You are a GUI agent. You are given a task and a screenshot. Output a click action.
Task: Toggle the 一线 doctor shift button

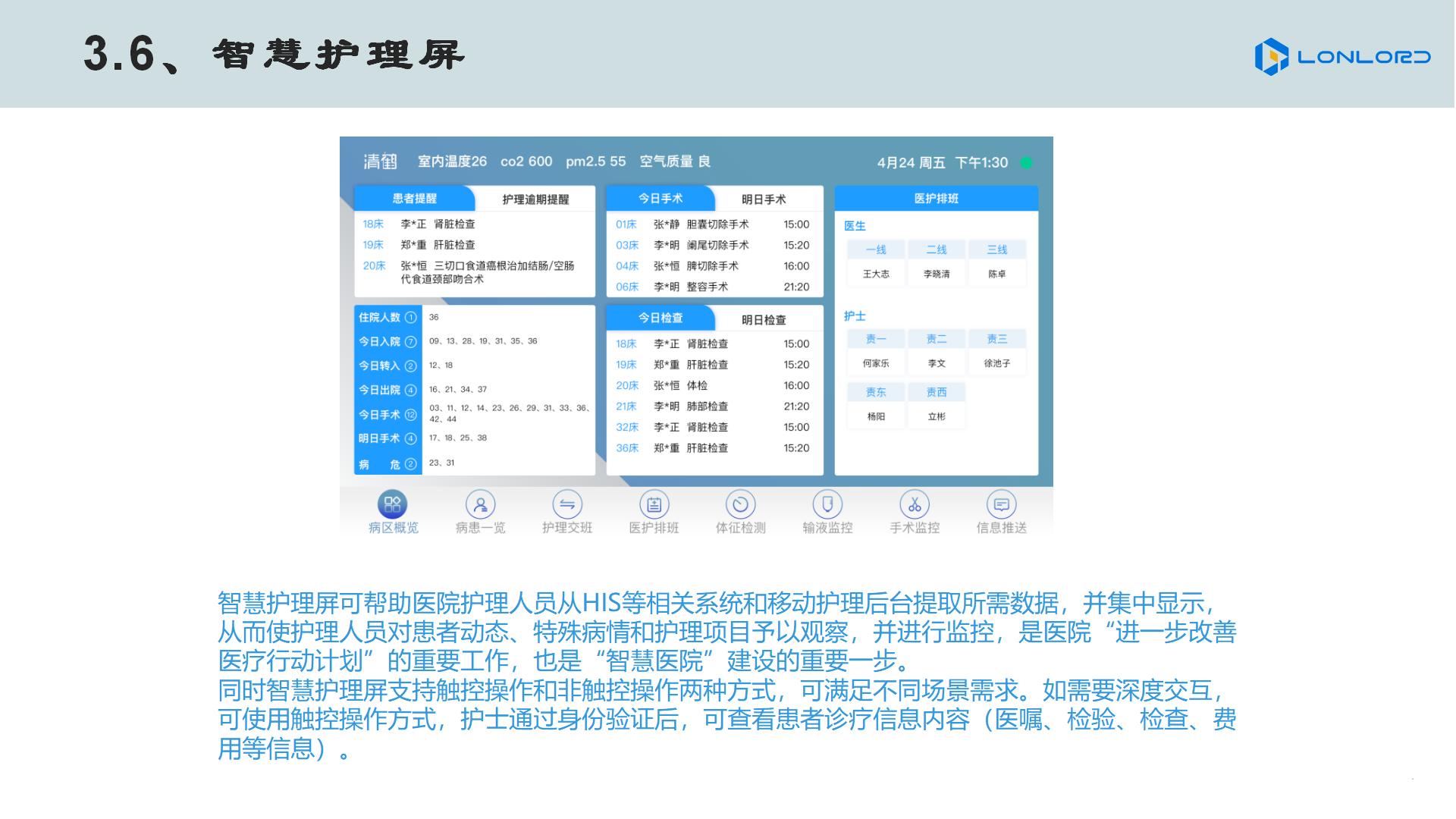[875, 249]
